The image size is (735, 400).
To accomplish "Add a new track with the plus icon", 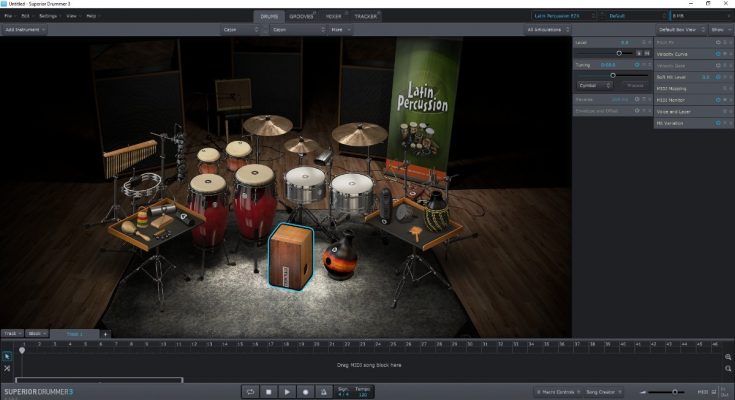I will [x=105, y=333].
